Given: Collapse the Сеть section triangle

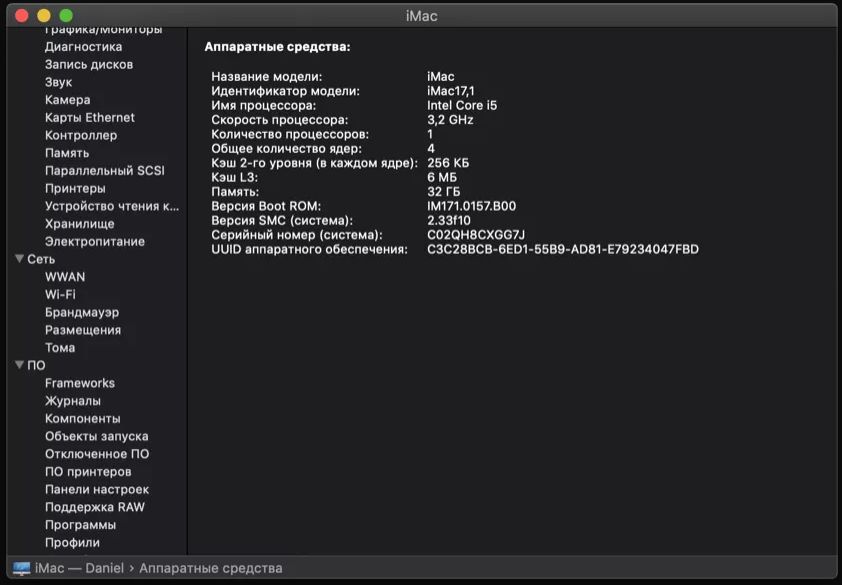Looking at the screenshot, I should pyautogui.click(x=19, y=259).
